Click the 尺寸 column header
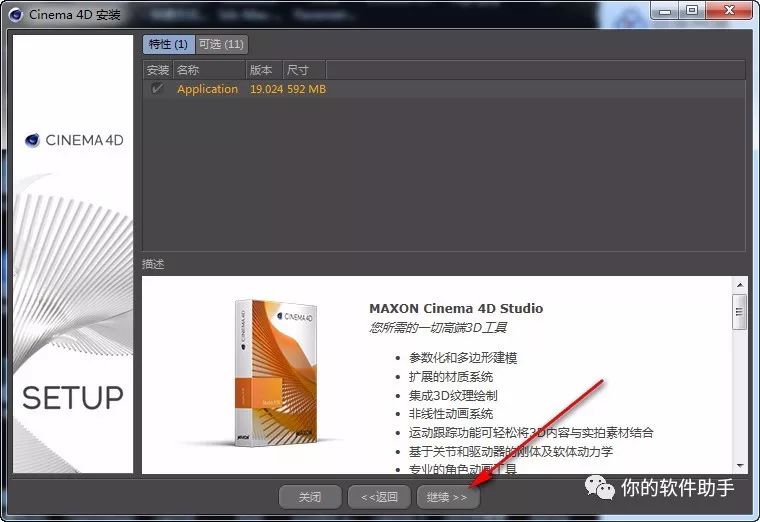The width and height of the screenshot is (760, 522). tap(304, 70)
